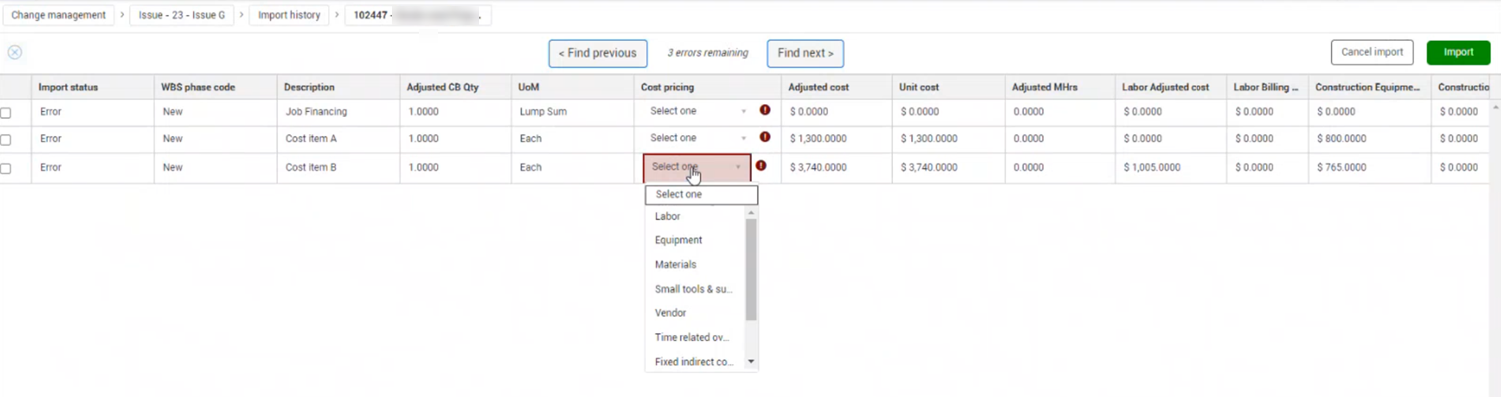Screen dimensions: 1501x397
Task: Tick the Cost item B row checkbox
Action: 6,169
